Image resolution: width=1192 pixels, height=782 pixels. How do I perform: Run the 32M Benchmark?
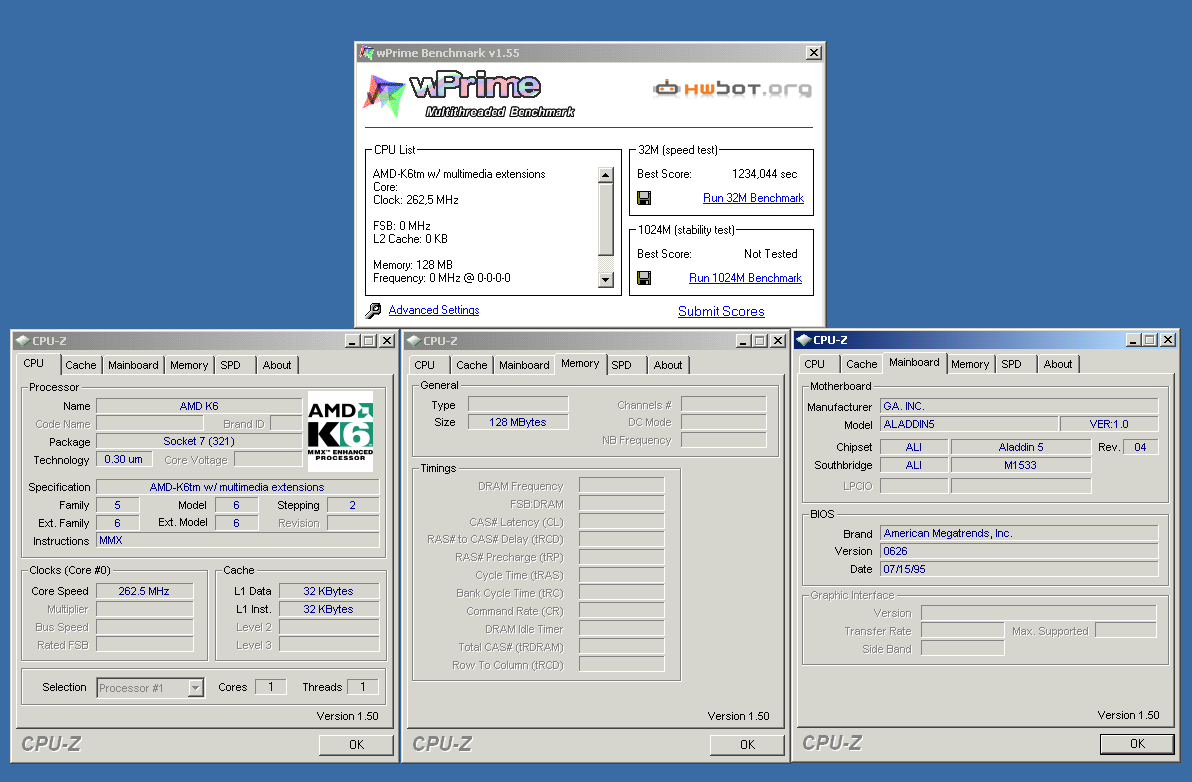coord(753,198)
